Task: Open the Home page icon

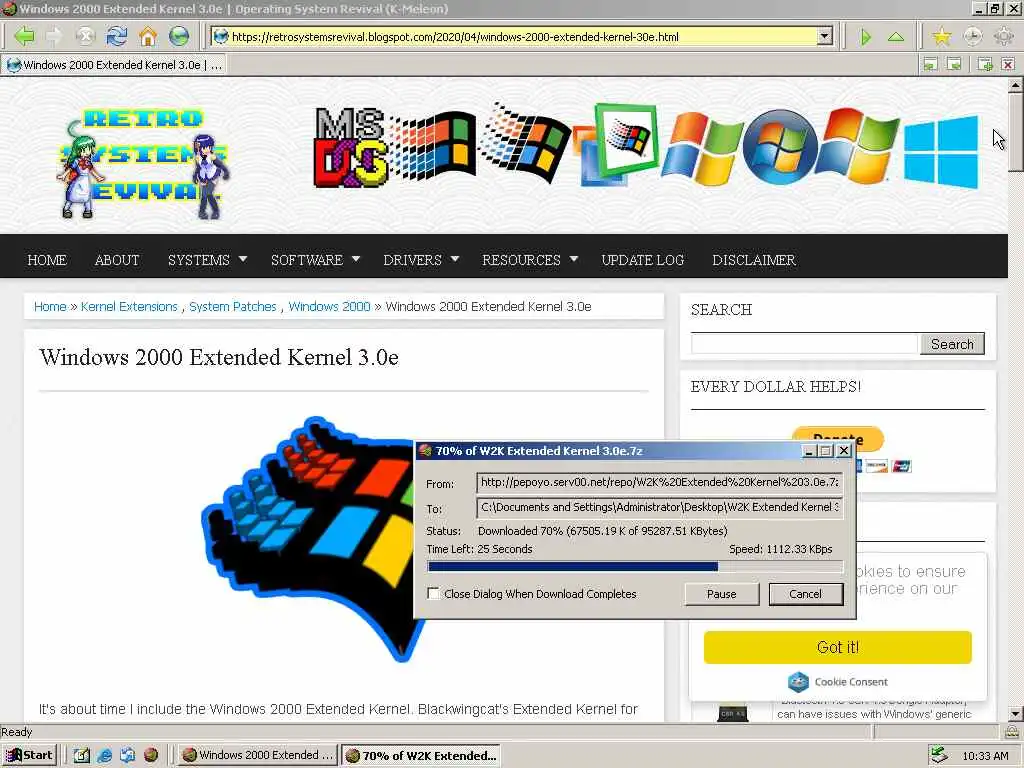Action: (x=148, y=36)
